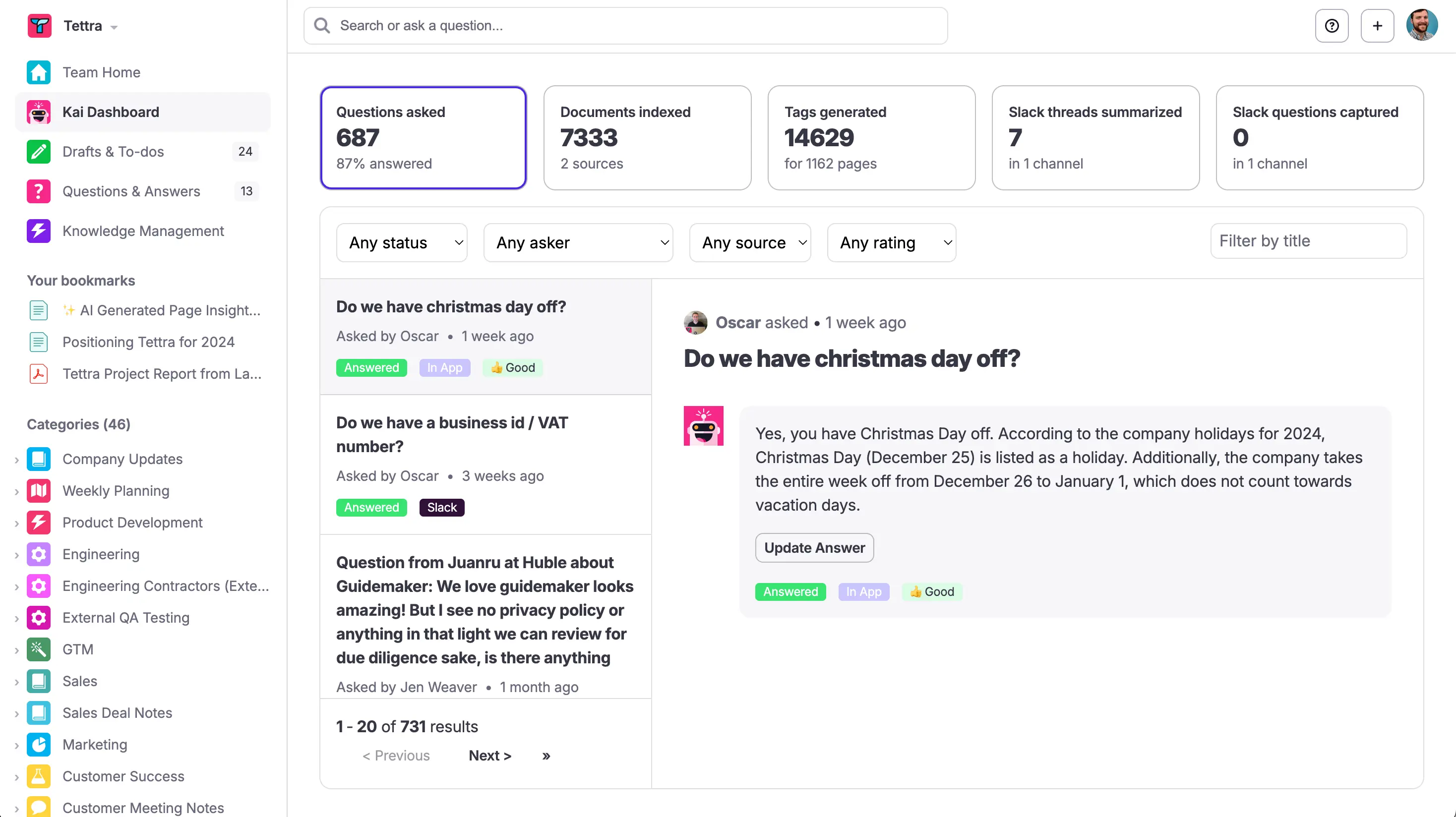
Task: Select the Documents indexed stat card
Action: [647, 138]
